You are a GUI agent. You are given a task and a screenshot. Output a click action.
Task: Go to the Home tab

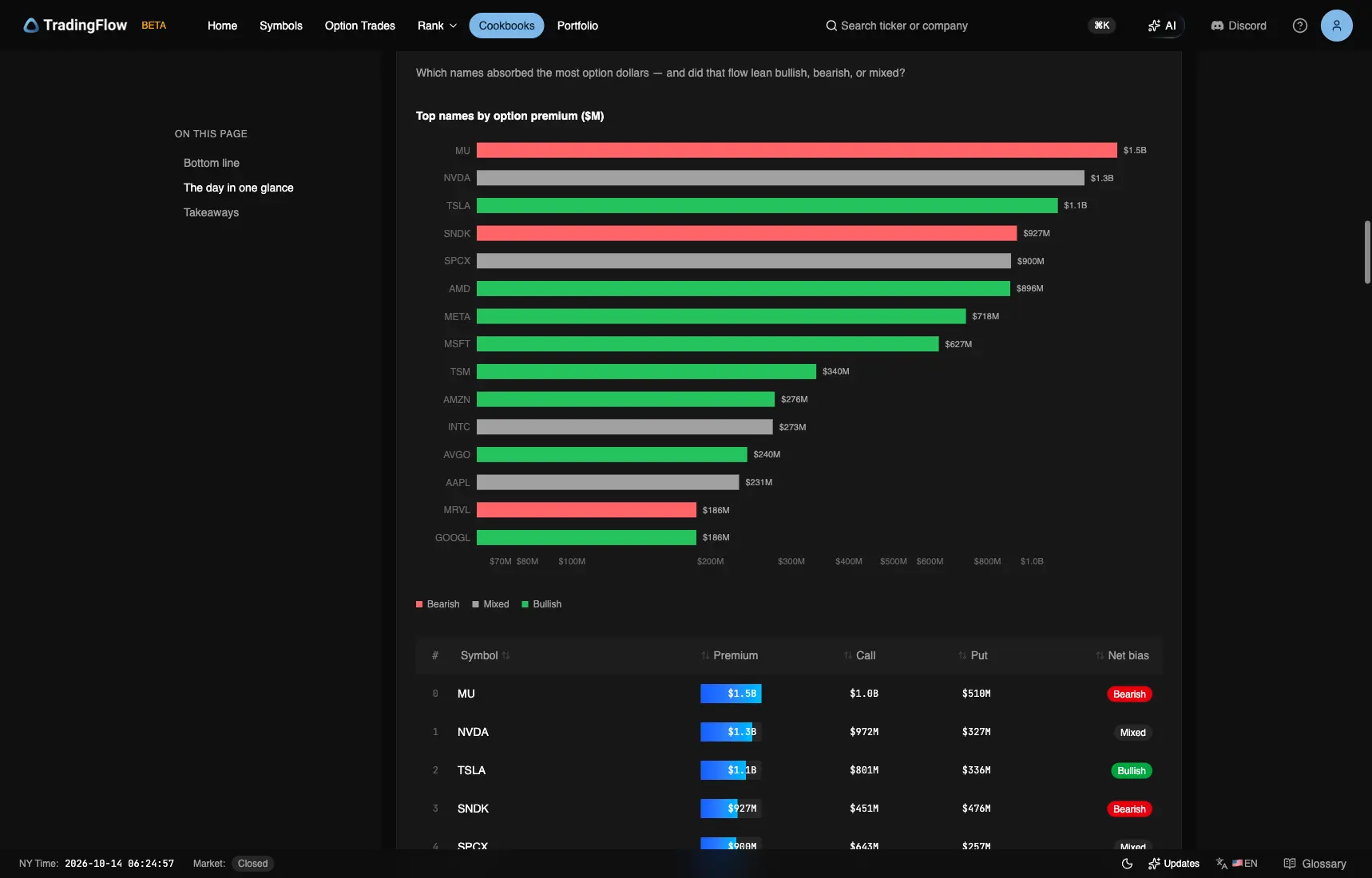pos(222,26)
